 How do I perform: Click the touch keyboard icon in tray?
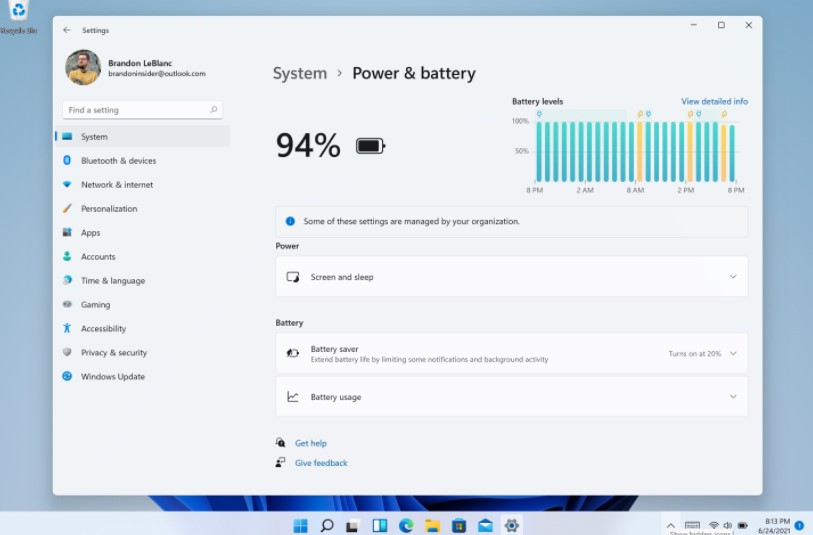click(692, 525)
